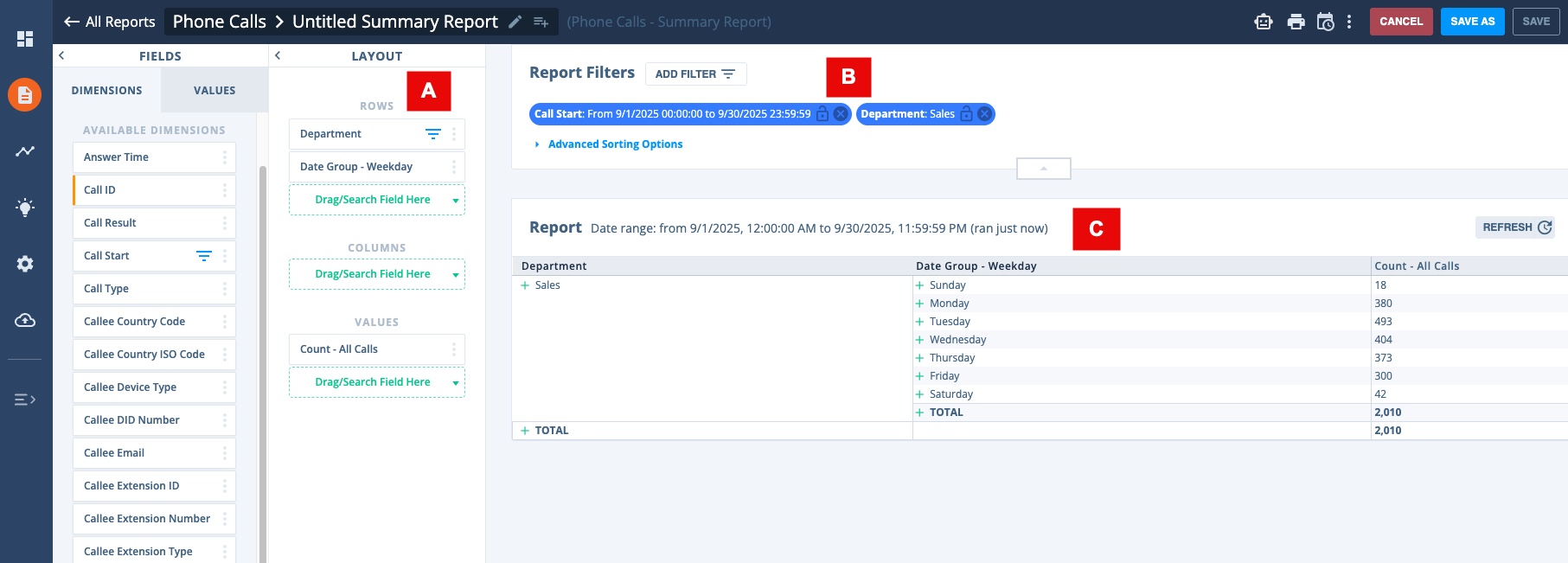Open the header three-dot more options menu
1568x563 pixels.
pos(1349,22)
